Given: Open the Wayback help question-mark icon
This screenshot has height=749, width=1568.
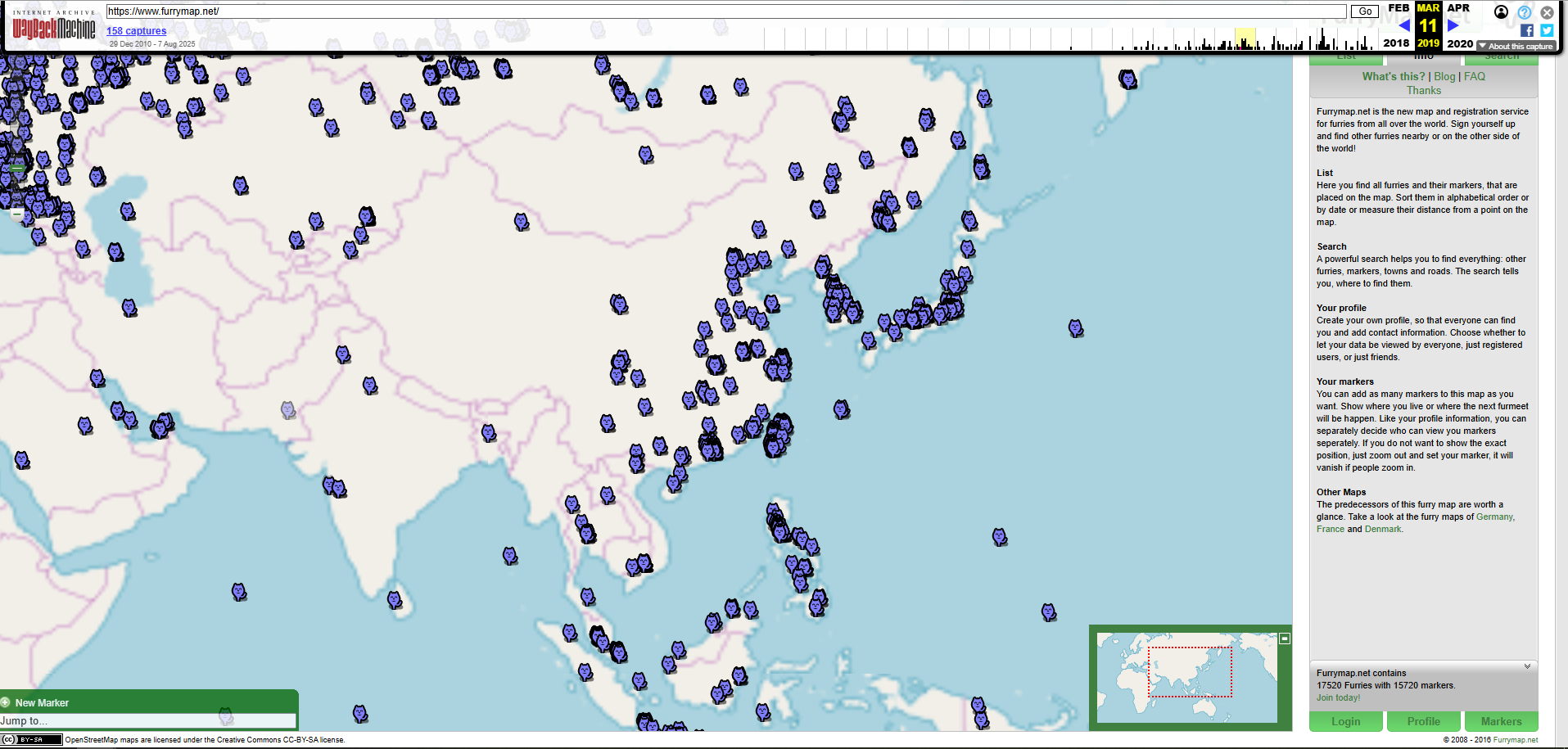Looking at the screenshot, I should tap(1524, 12).
